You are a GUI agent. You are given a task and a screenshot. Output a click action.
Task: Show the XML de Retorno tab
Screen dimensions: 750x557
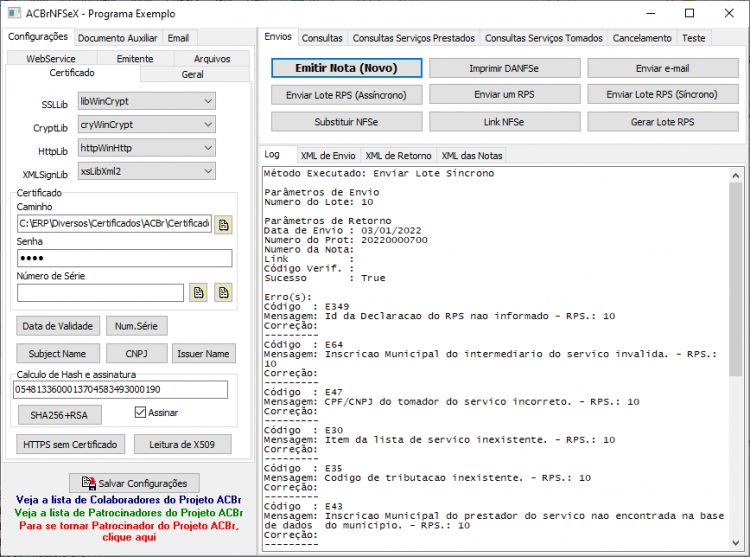click(x=398, y=156)
